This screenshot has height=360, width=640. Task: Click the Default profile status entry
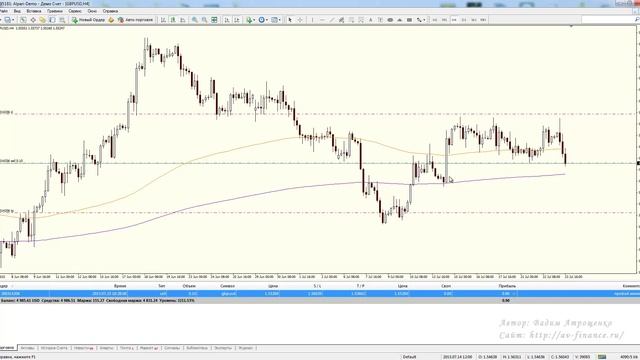pos(409,357)
